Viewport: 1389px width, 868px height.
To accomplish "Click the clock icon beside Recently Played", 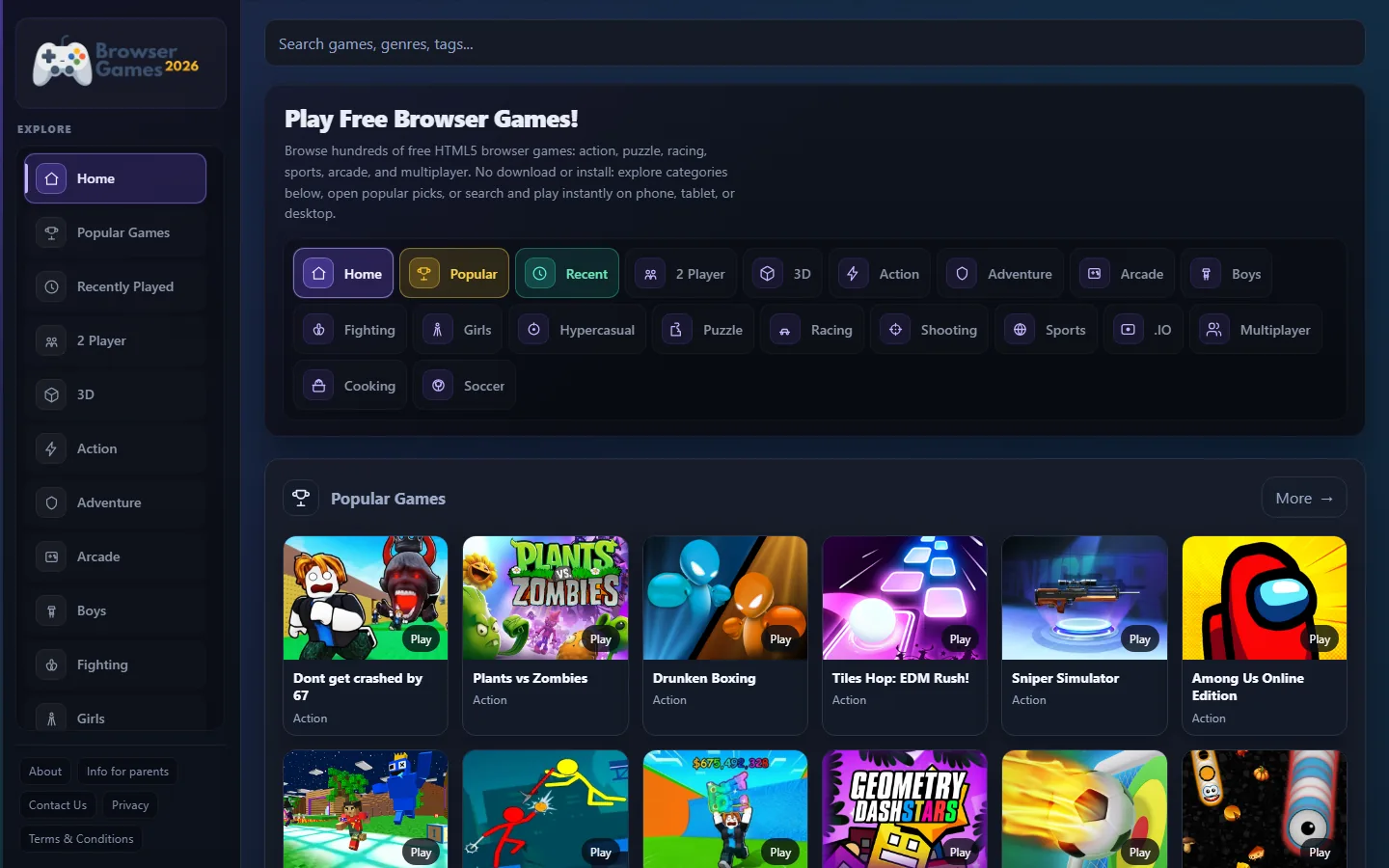I will click(x=52, y=286).
